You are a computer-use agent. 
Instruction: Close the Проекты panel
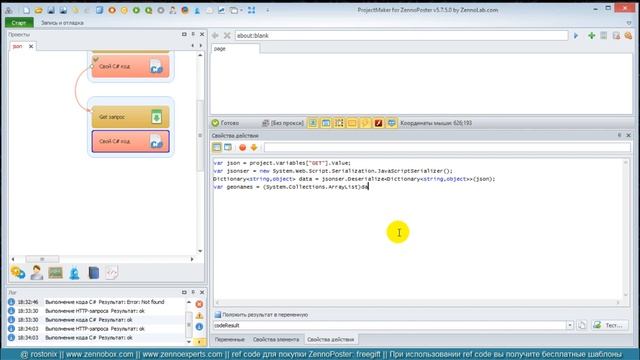click(x=202, y=34)
